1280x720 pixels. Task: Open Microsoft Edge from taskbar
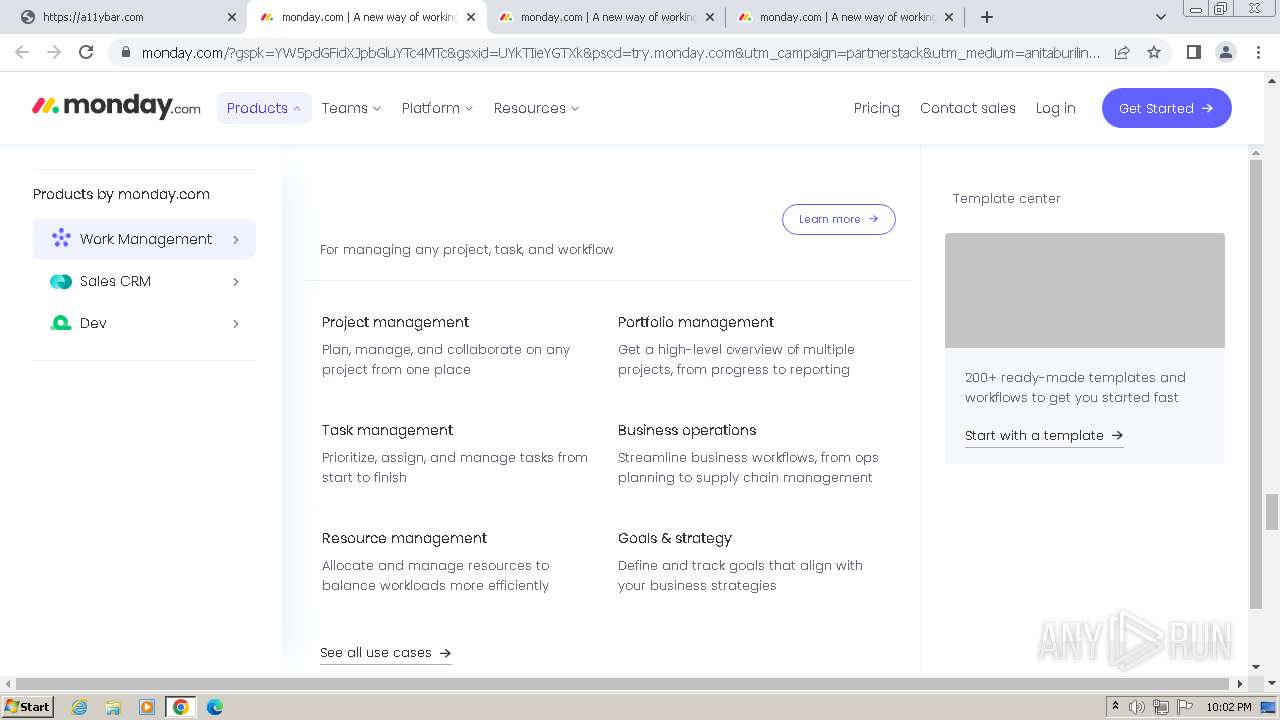tap(215, 707)
